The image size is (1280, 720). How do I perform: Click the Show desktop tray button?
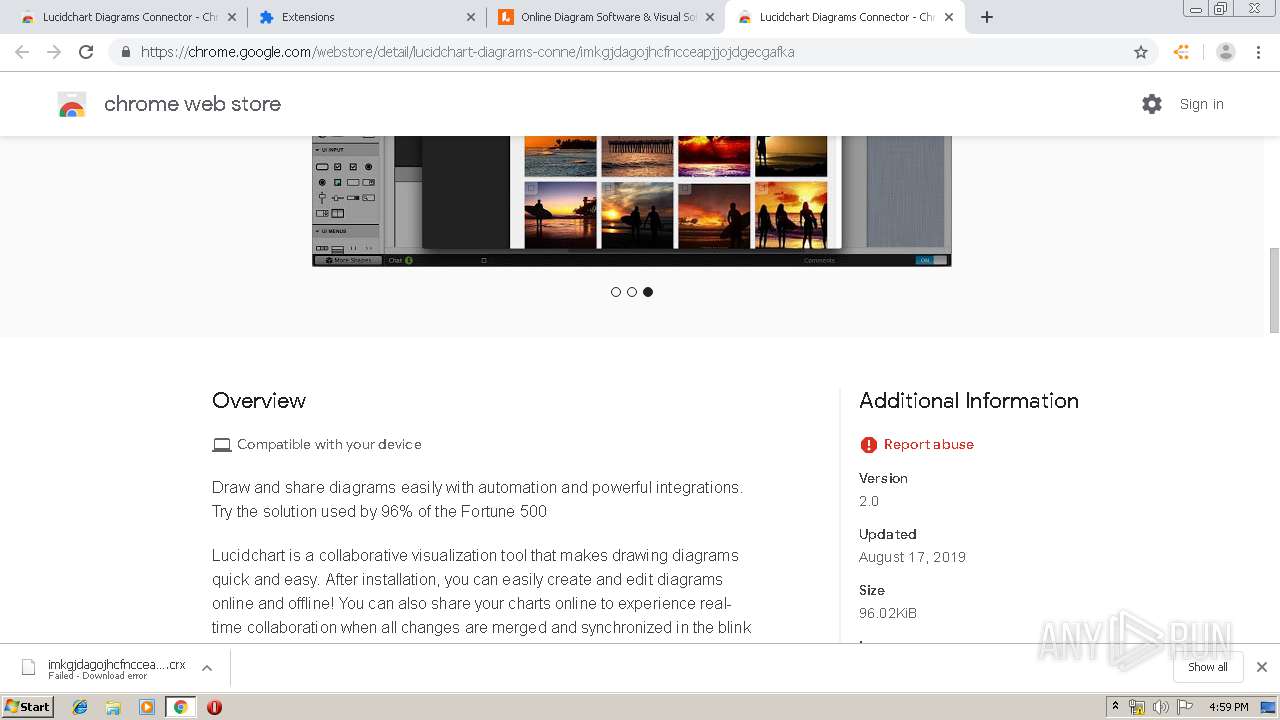1268,707
